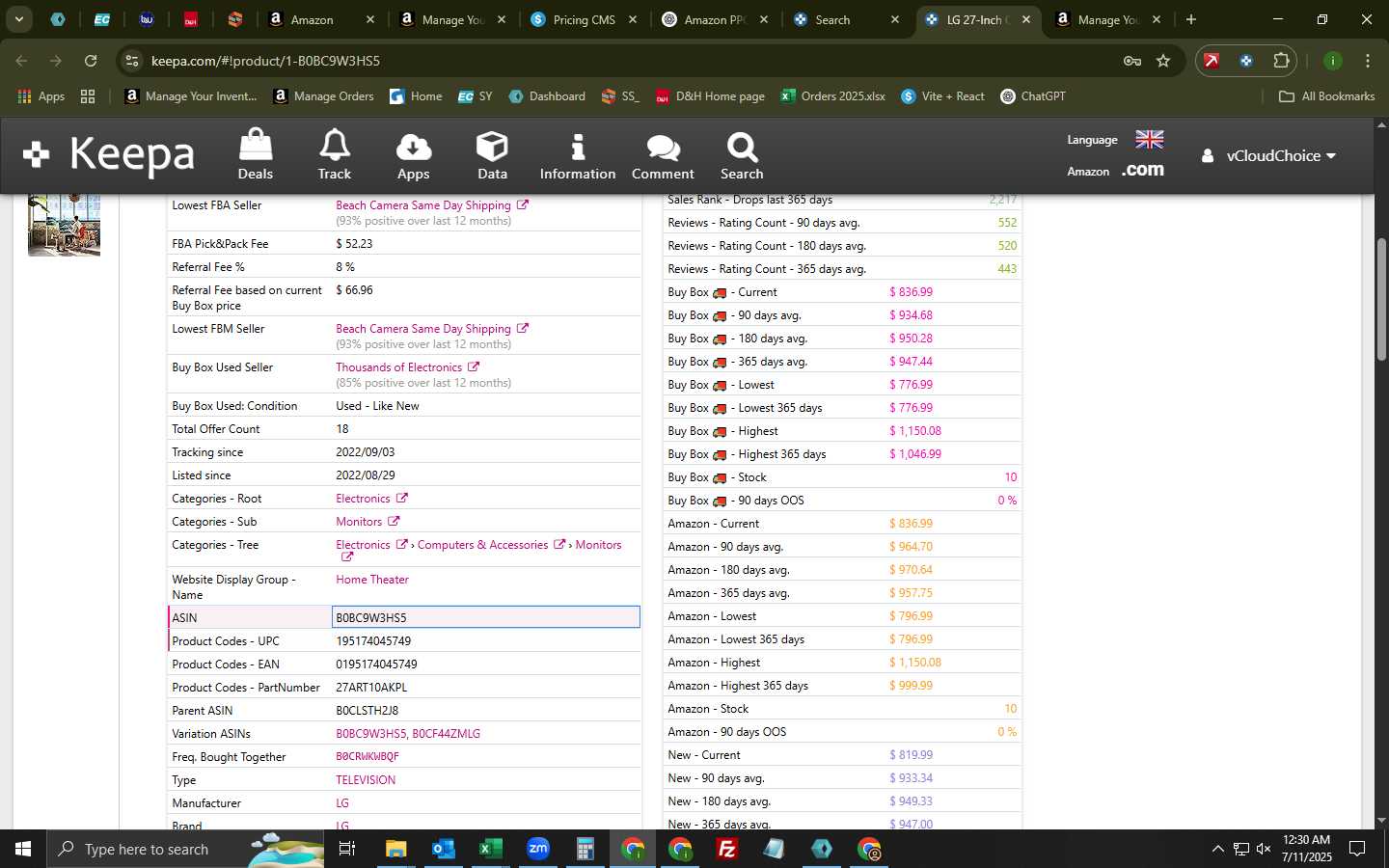The image size is (1389, 868).
Task: Bookmark this page with the star
Action: (x=1163, y=61)
